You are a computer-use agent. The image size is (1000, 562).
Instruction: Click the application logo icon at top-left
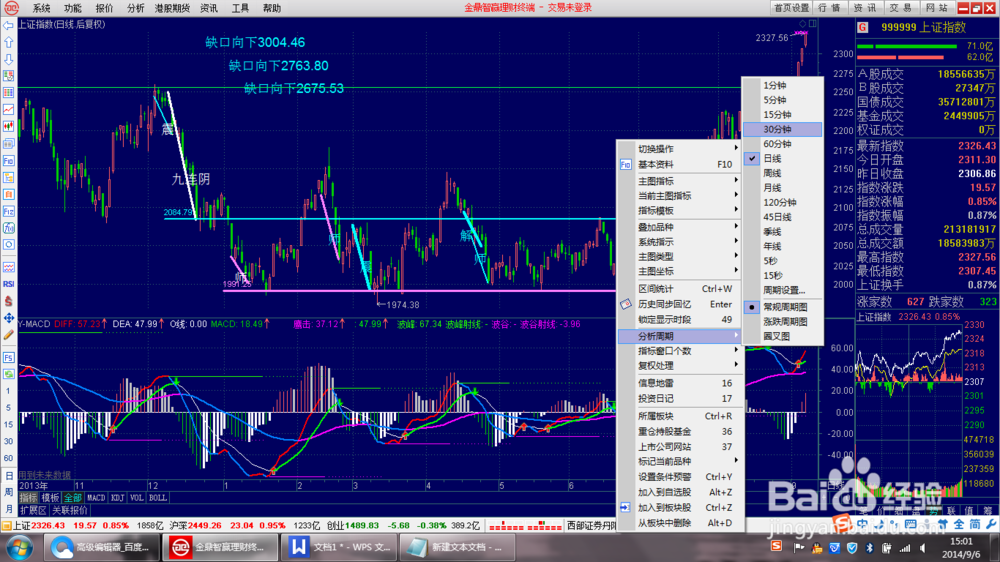11,8
